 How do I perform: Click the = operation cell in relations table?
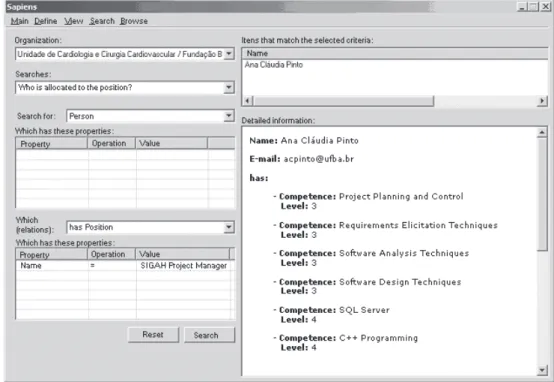[x=112, y=266]
